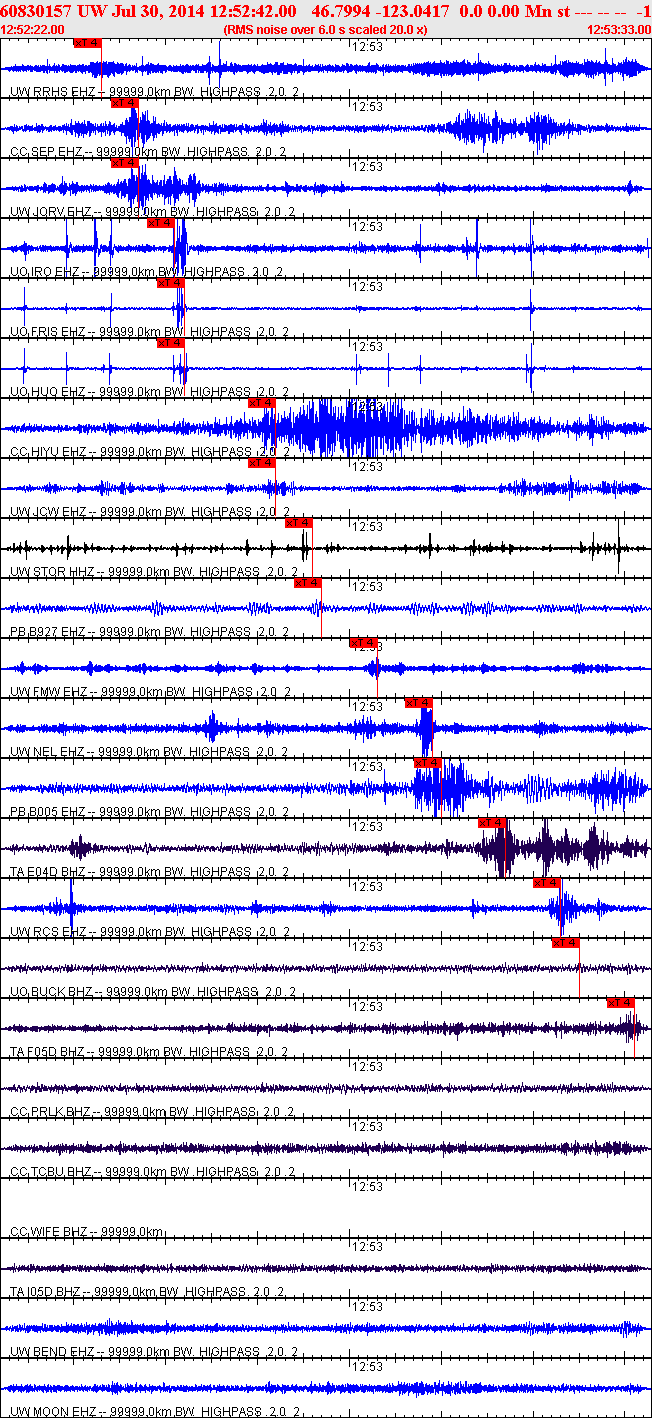Click the RMS noise scaling header text
Screen dimensions: 652x1418
point(326,30)
